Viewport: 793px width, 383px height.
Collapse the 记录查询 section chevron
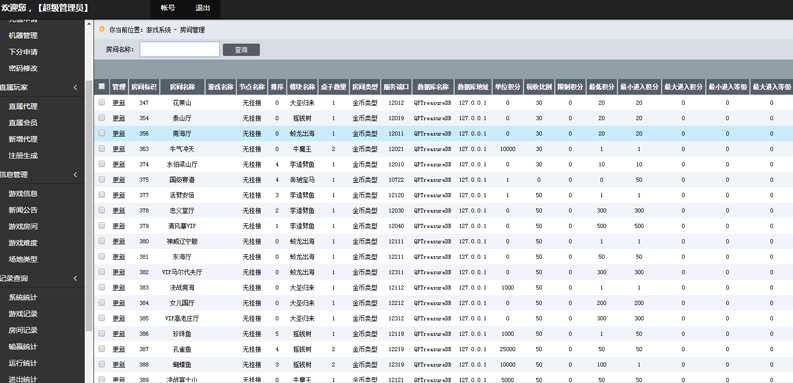(x=75, y=278)
